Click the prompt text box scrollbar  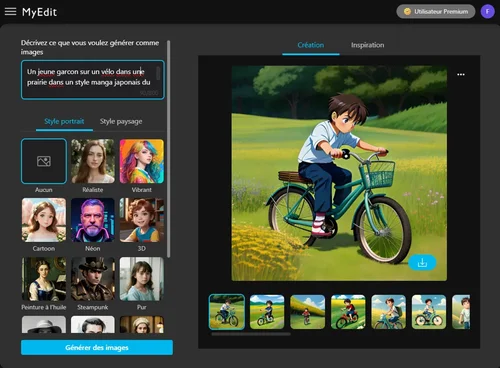tap(158, 74)
